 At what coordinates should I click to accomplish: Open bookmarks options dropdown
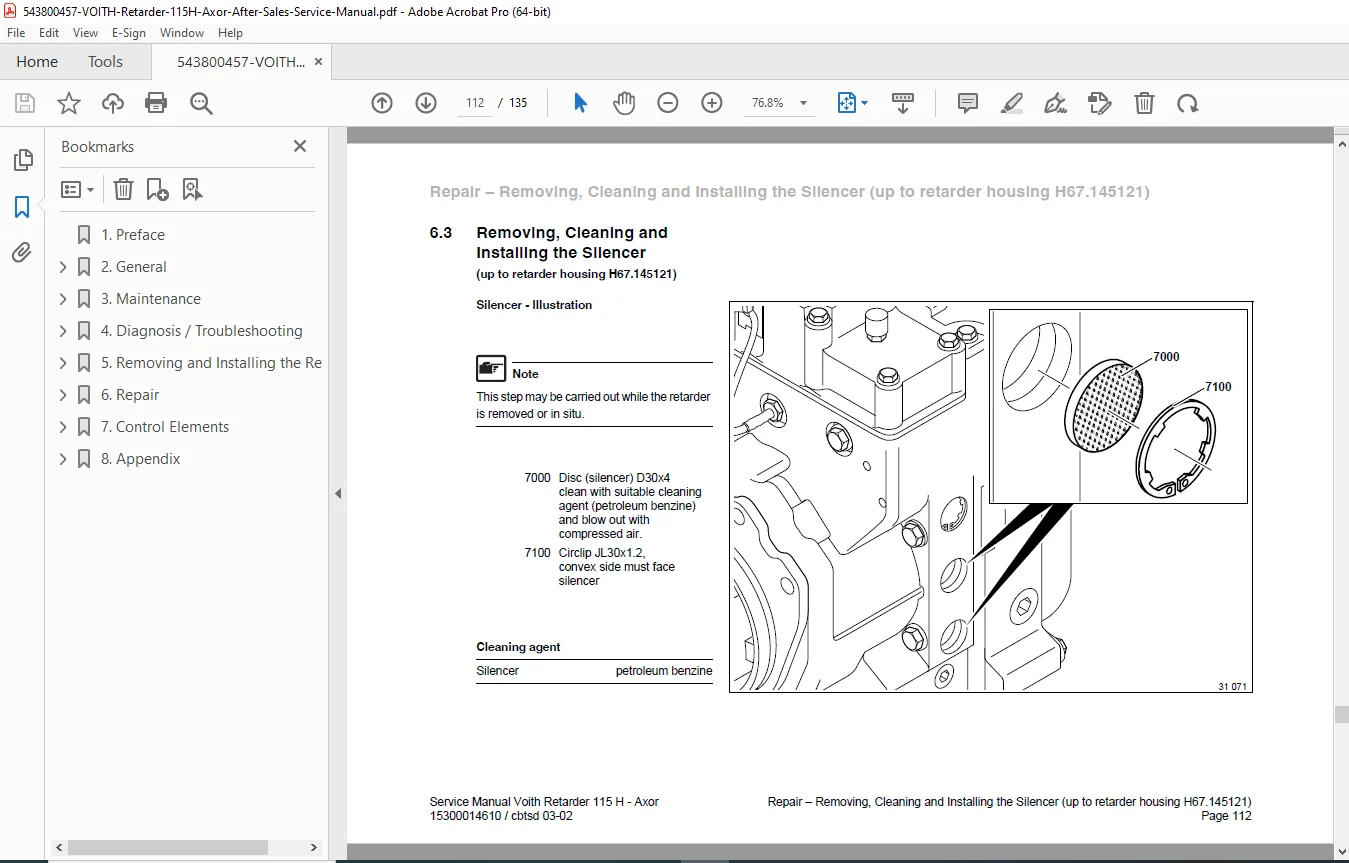(x=77, y=189)
